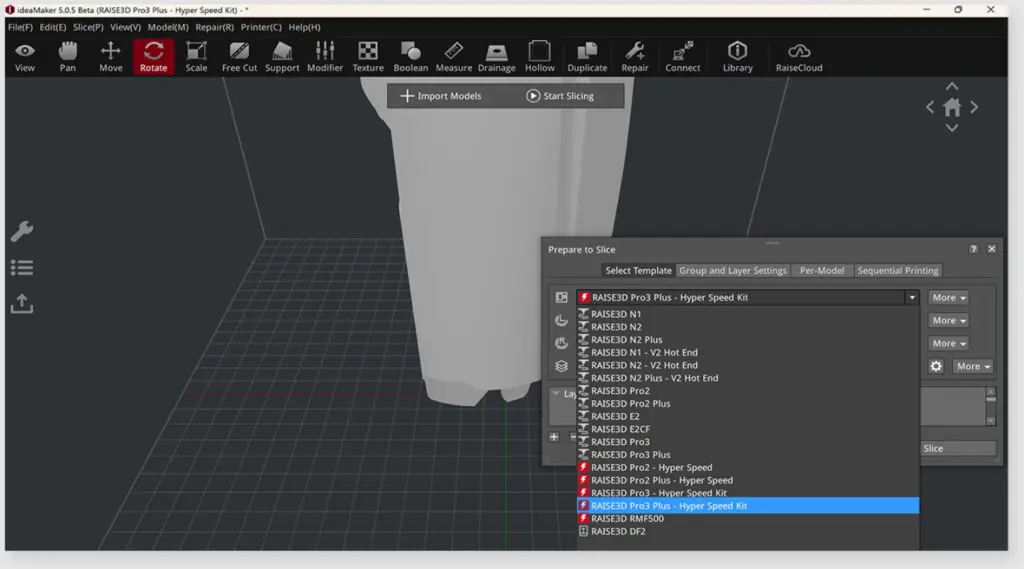Image resolution: width=1024 pixels, height=569 pixels.
Task: Select RAISE3D RMF500 printer
Action: 748,518
